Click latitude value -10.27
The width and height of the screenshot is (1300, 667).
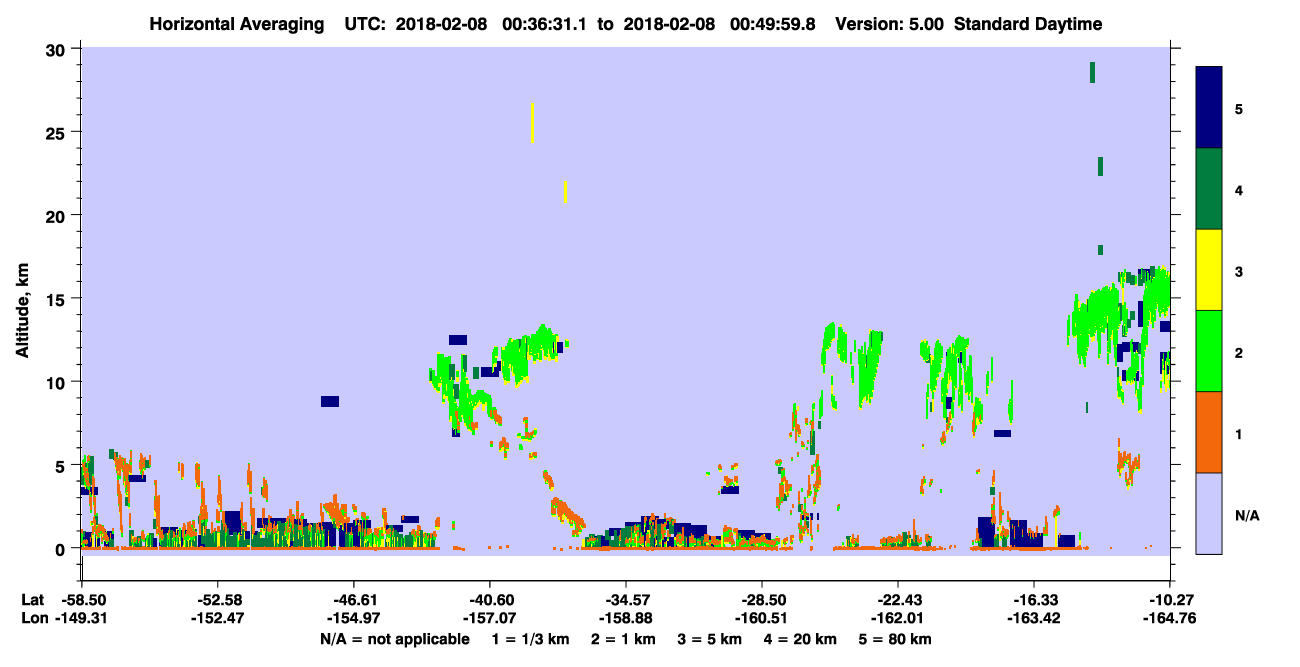tap(1170, 599)
